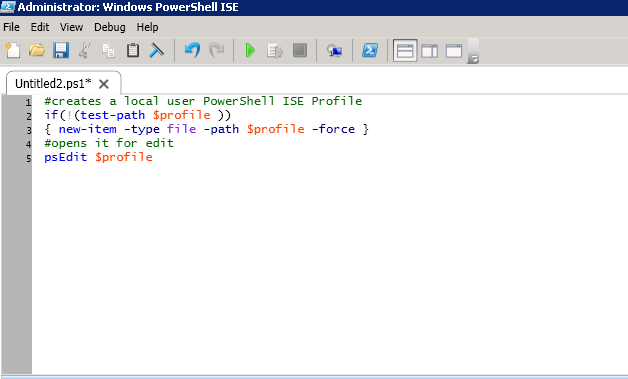This screenshot has height=379, width=628.
Task: Click "new-item" in line 3
Action: pyautogui.click(x=88, y=129)
